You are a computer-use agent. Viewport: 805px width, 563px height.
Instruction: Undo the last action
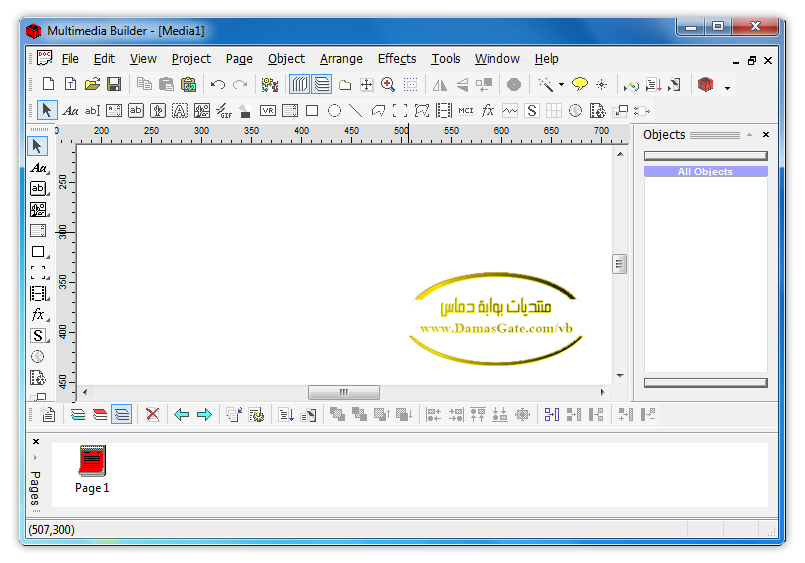tap(218, 84)
